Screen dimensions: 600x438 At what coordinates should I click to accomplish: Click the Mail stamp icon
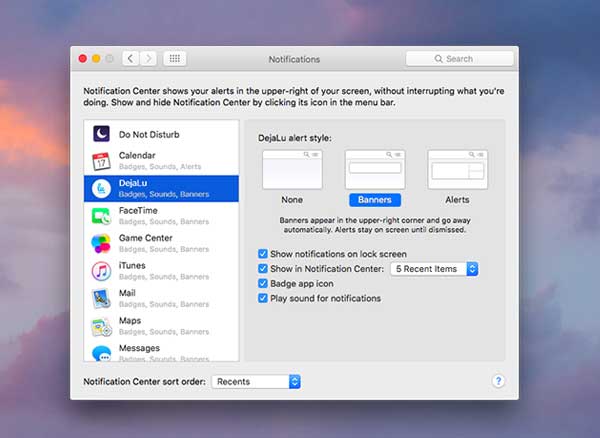pyautogui.click(x=101, y=299)
